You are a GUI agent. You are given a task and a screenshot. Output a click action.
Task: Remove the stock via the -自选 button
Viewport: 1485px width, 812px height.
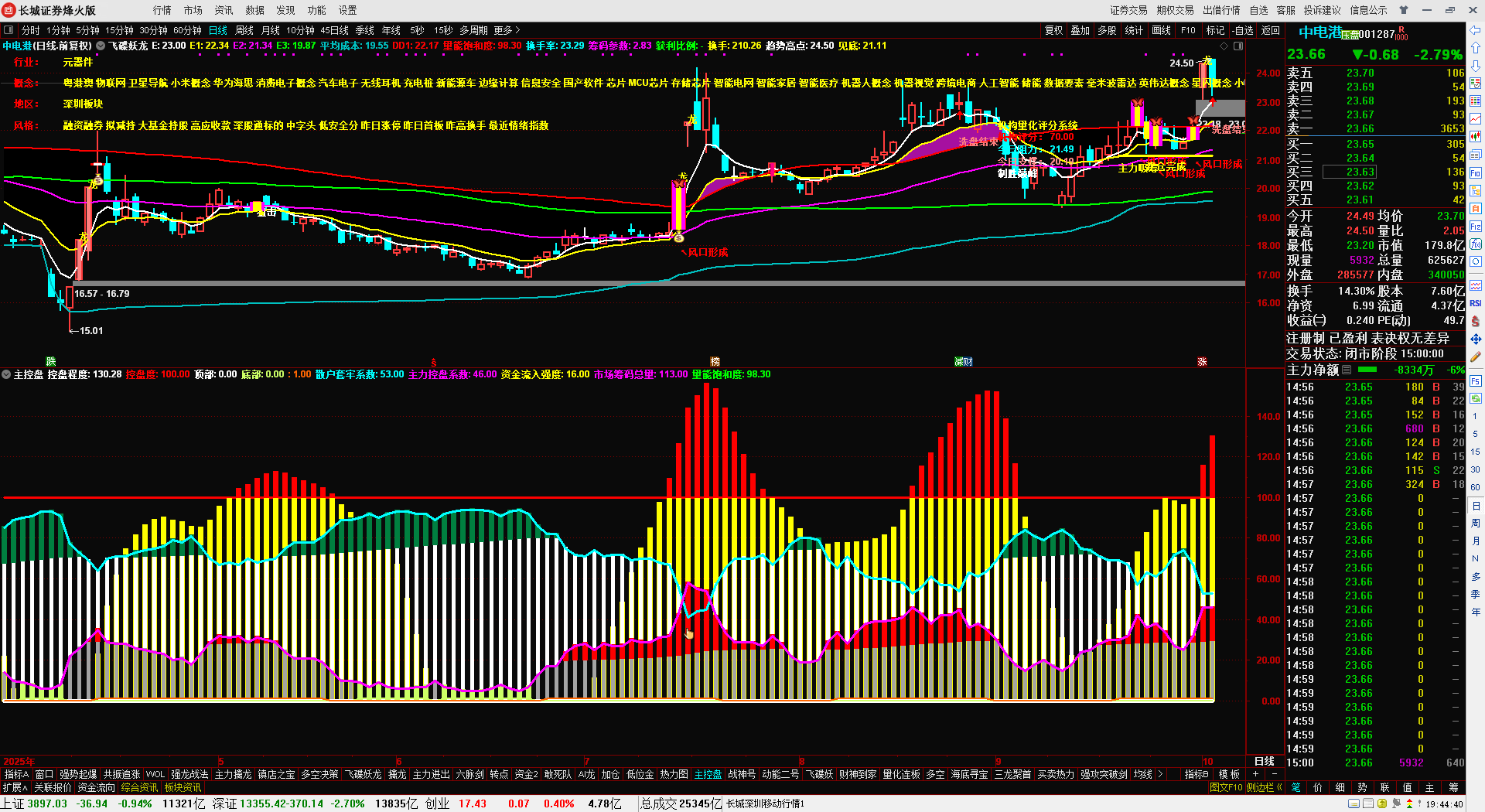pos(1243,30)
